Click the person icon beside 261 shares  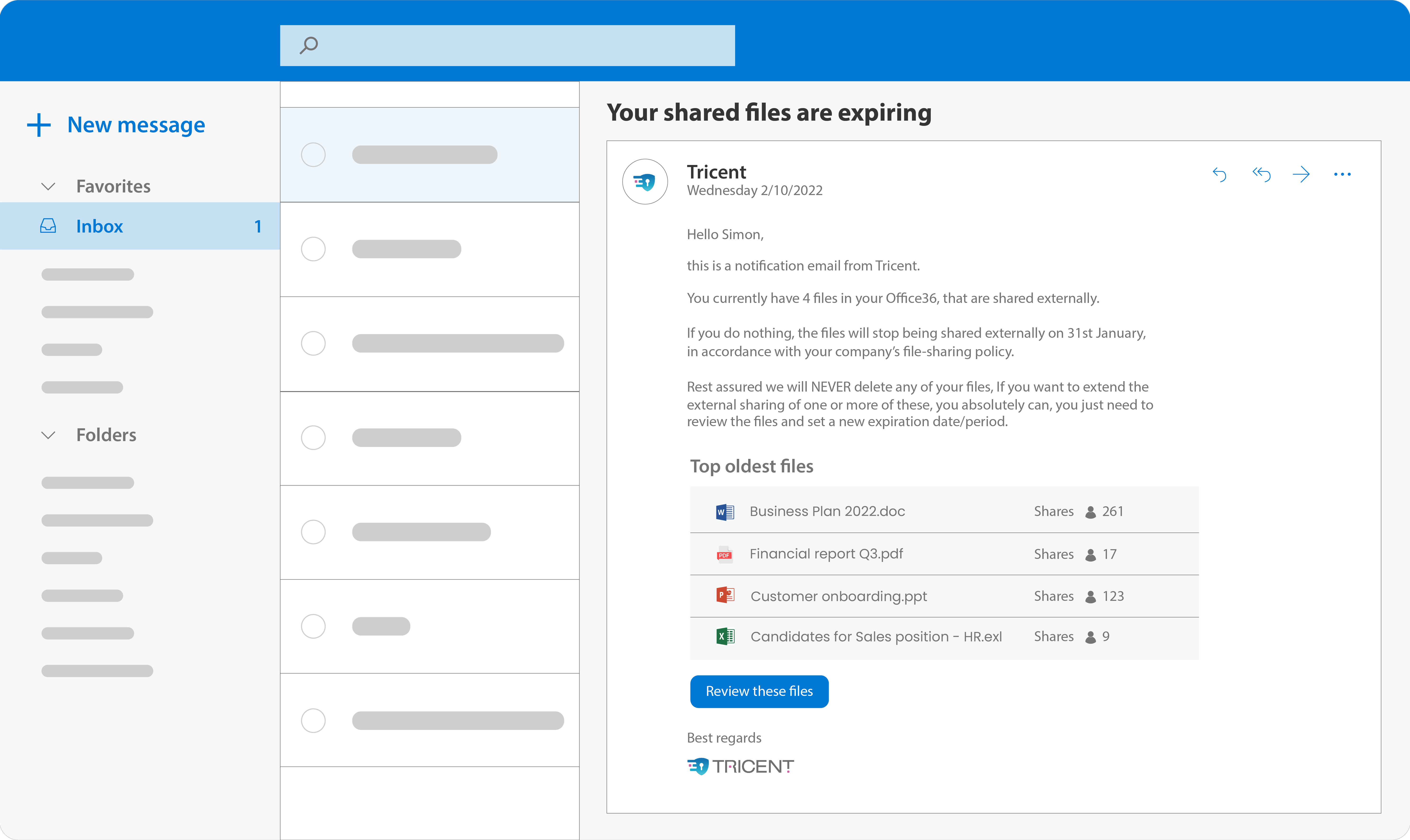(x=1091, y=512)
